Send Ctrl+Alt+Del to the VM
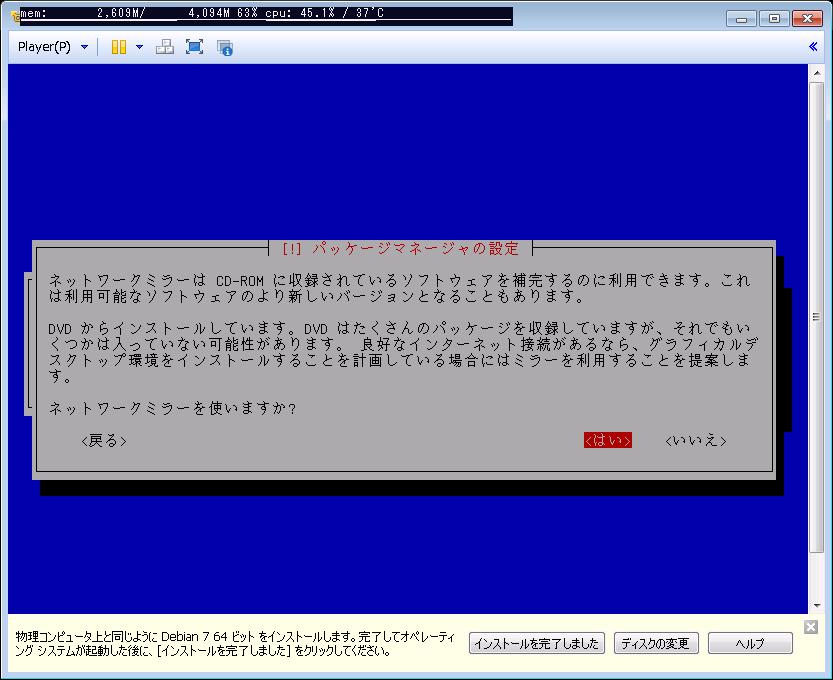Image resolution: width=833 pixels, height=680 pixels. tap(165, 47)
